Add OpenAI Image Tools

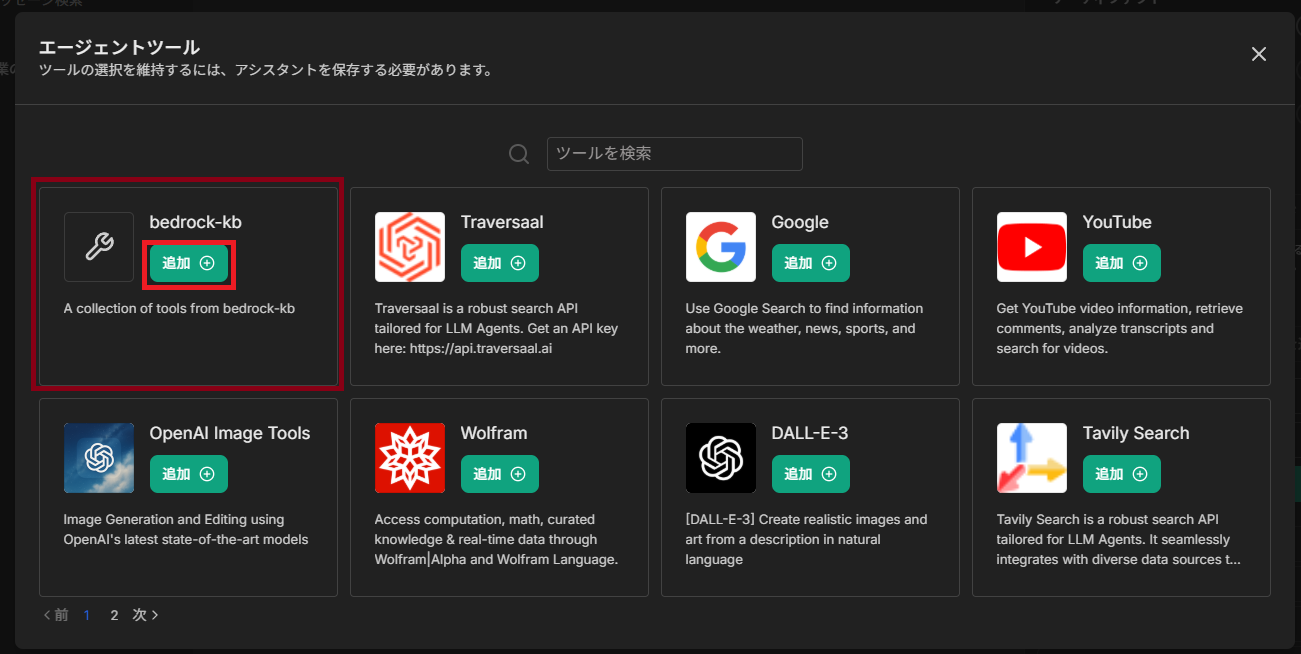[x=189, y=474]
